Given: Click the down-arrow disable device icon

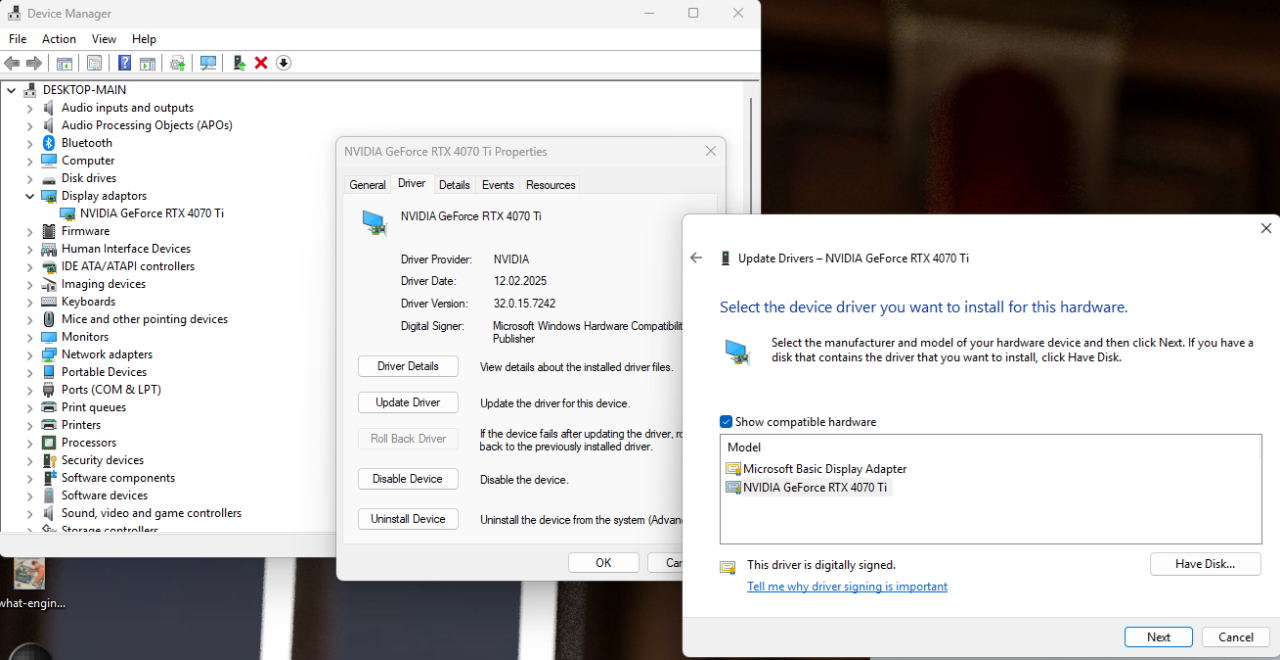Looking at the screenshot, I should (283, 63).
